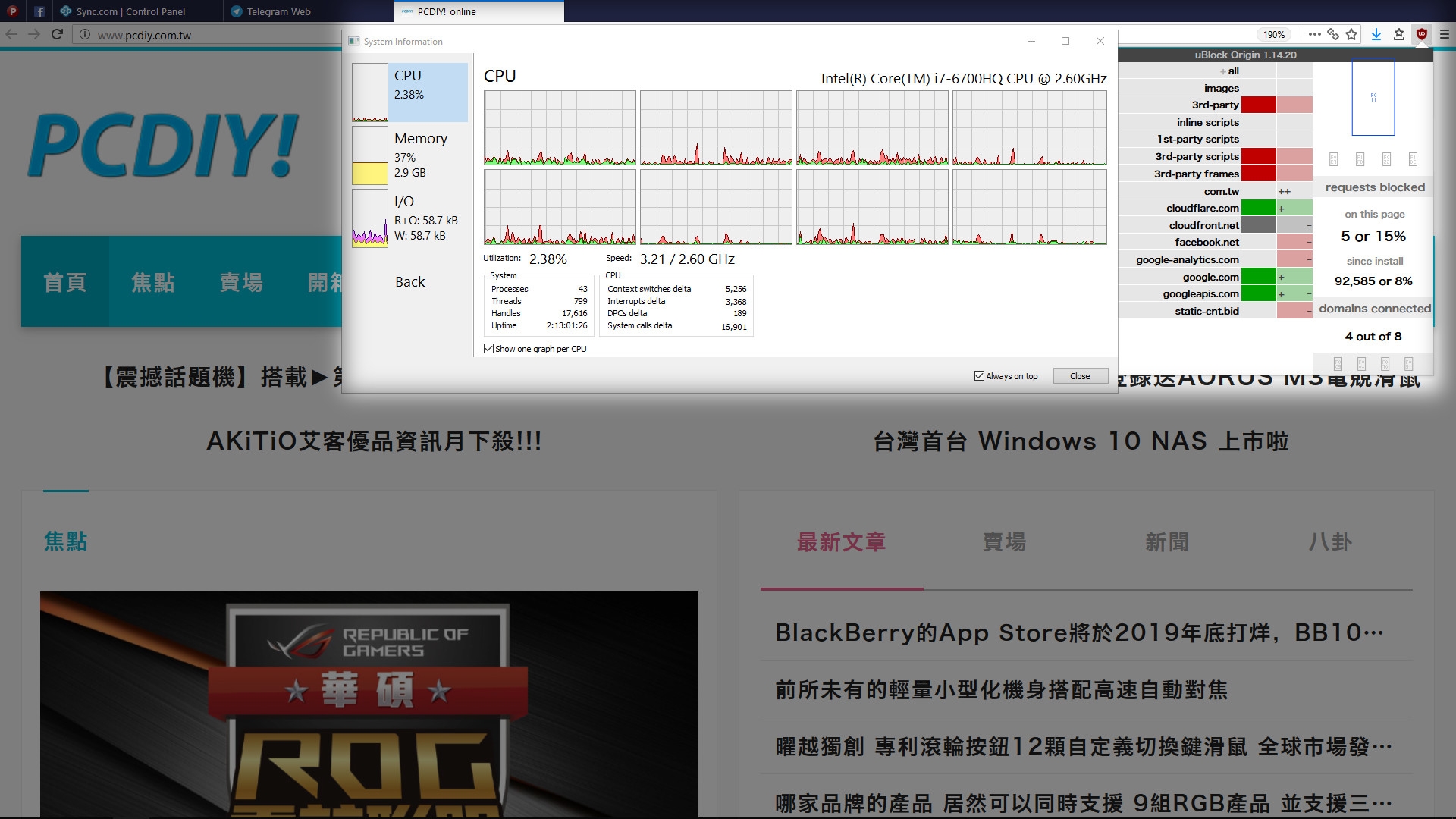Click the yellow Memory usage thumbnail
The image size is (1456, 819).
369,155
